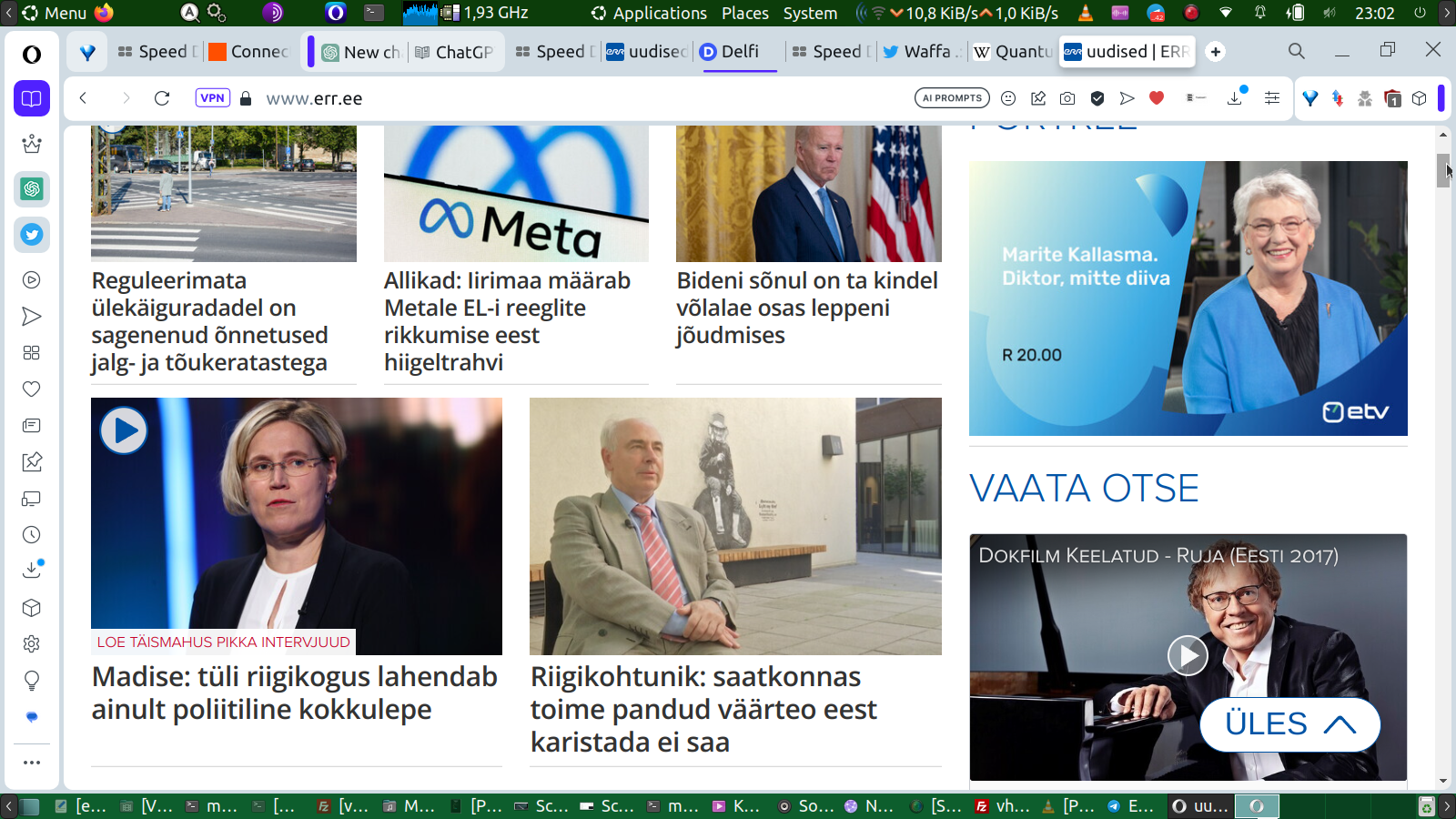Open the Opera main menu logo
1456x819 pixels.
(32, 55)
